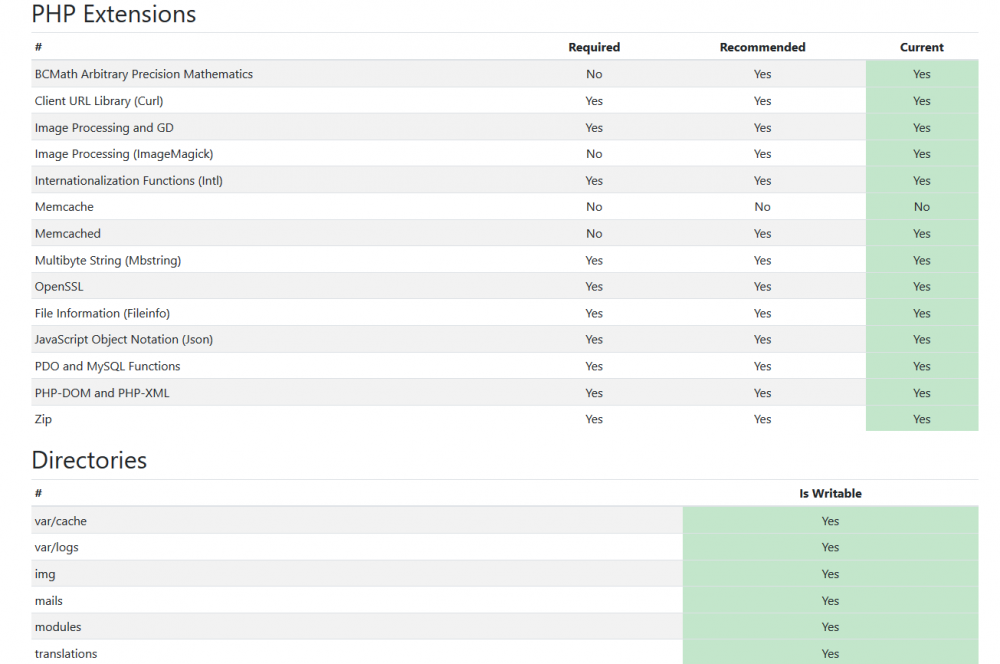Select Multibyte String (Mbstring) label
Viewport: 1000px width, 664px height.
point(108,260)
